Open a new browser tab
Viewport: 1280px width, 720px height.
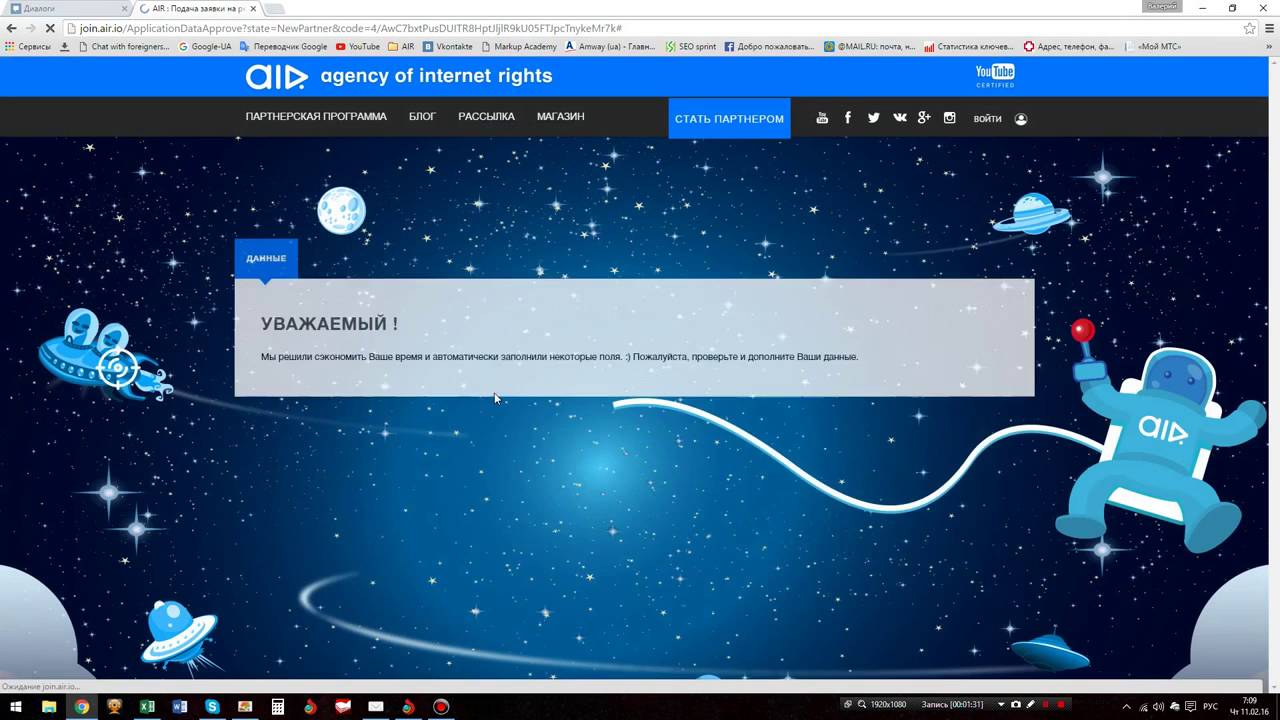(274, 9)
